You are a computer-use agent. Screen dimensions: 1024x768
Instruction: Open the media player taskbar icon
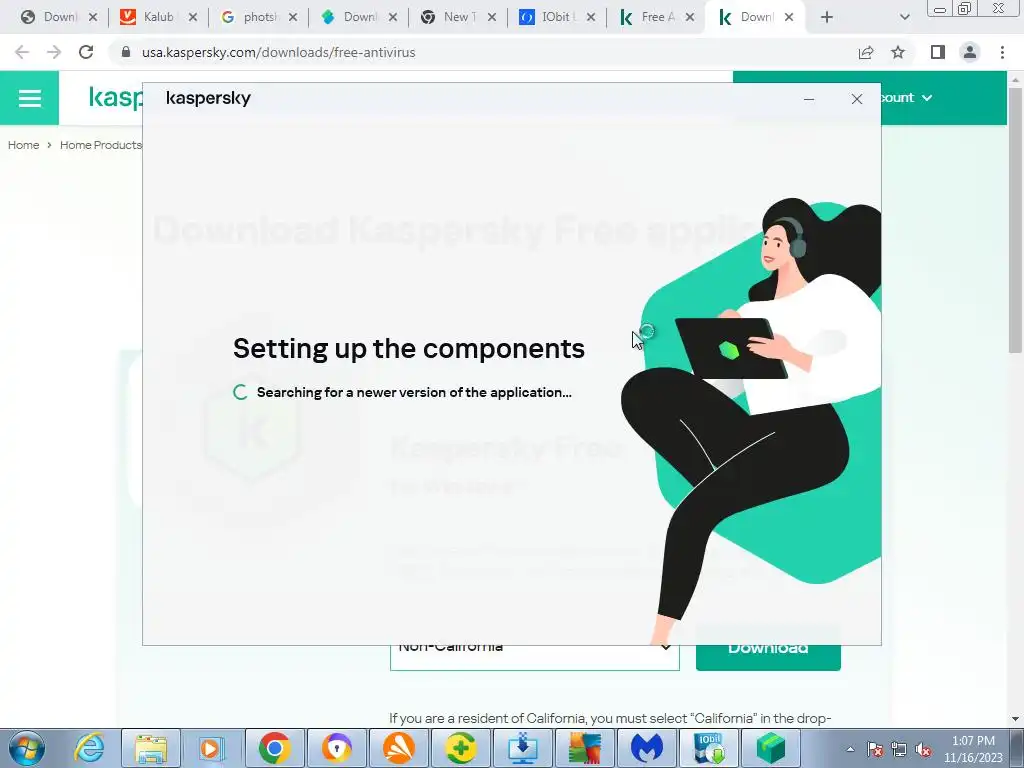click(212, 748)
